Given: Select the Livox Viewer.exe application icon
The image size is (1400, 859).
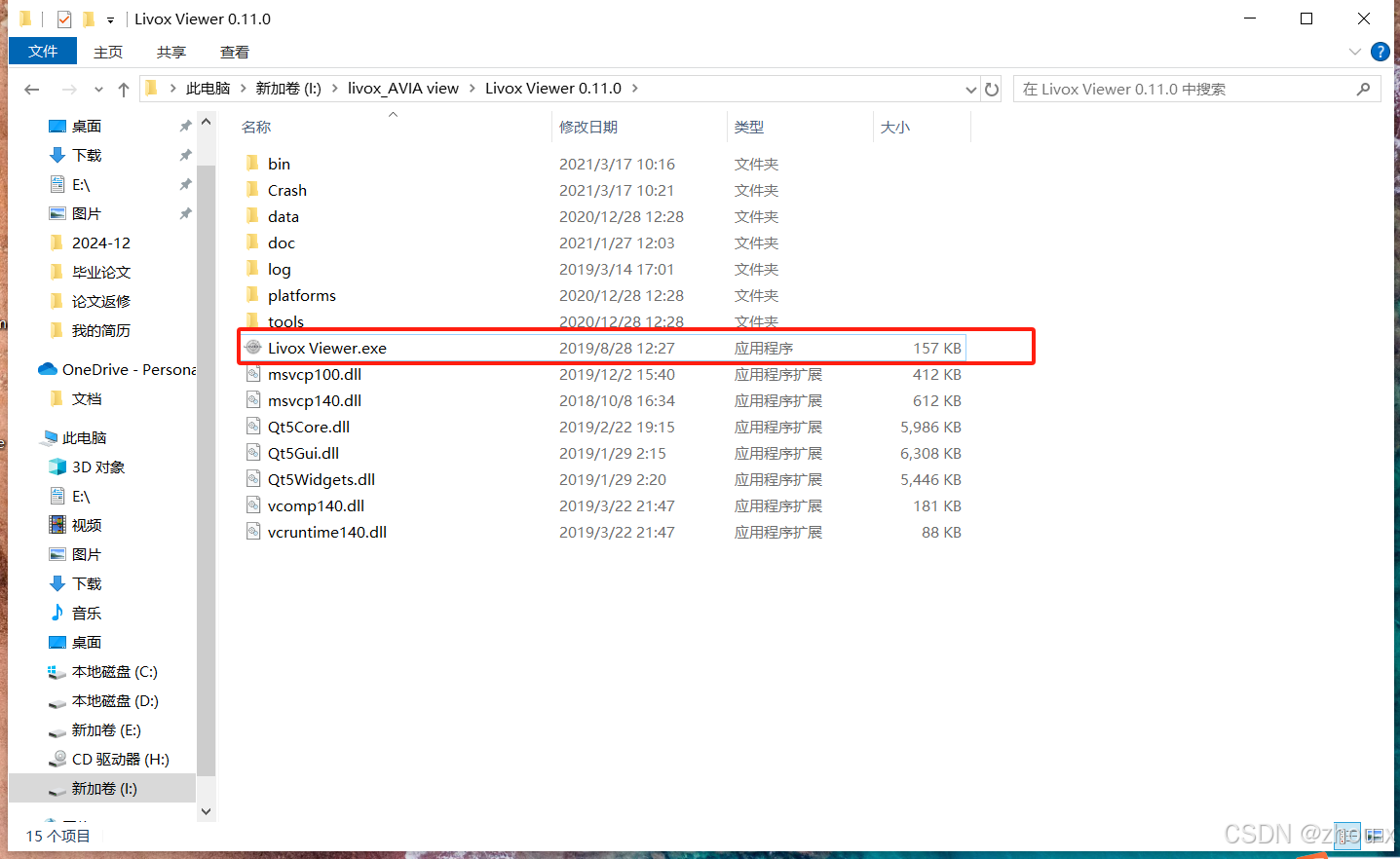Looking at the screenshot, I should tap(253, 348).
